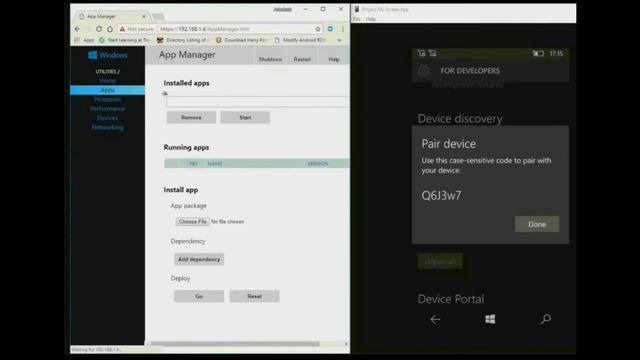The image size is (640, 360).
Task: Expand the bookmarks overflow chevron
Action: click(339, 40)
